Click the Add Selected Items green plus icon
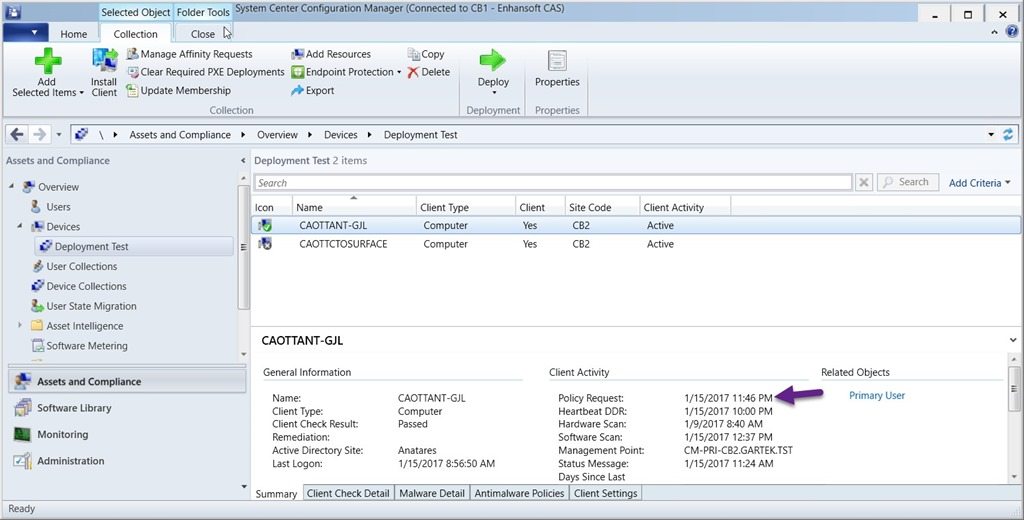1024x520 pixels. tap(48, 61)
